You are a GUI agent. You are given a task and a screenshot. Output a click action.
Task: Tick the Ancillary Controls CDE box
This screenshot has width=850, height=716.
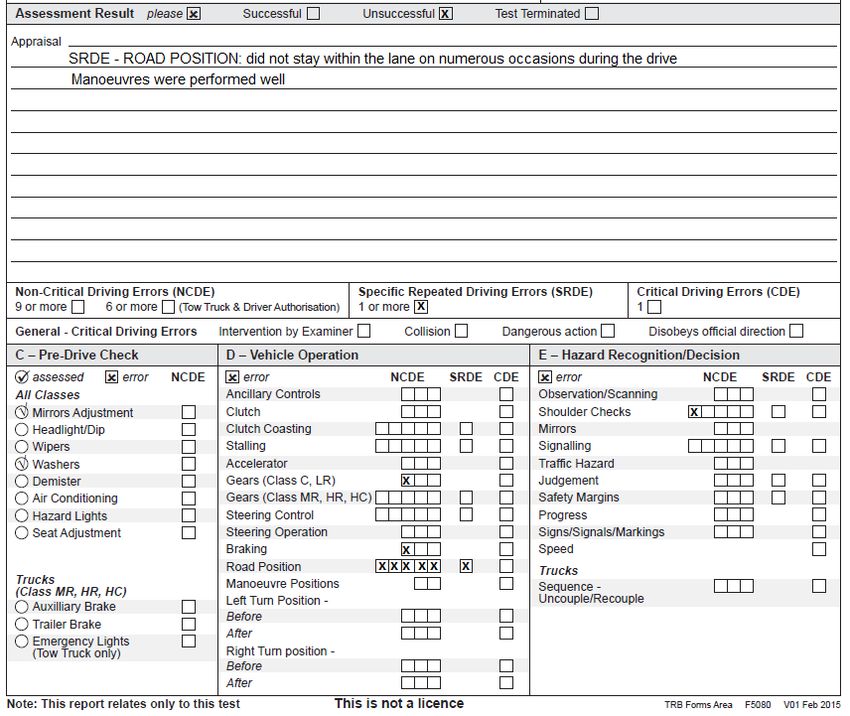pyautogui.click(x=506, y=394)
